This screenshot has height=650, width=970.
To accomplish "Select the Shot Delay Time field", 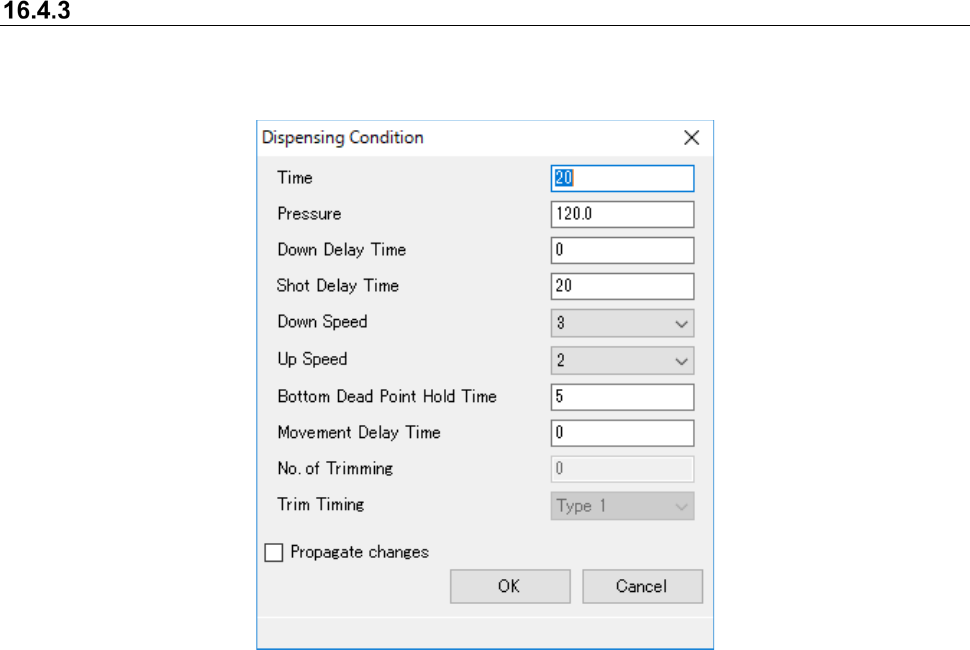I will (x=621, y=286).
